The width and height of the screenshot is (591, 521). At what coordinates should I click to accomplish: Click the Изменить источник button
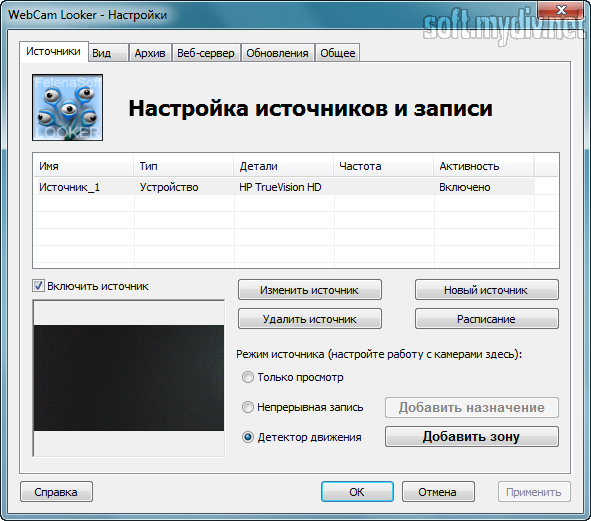point(309,290)
